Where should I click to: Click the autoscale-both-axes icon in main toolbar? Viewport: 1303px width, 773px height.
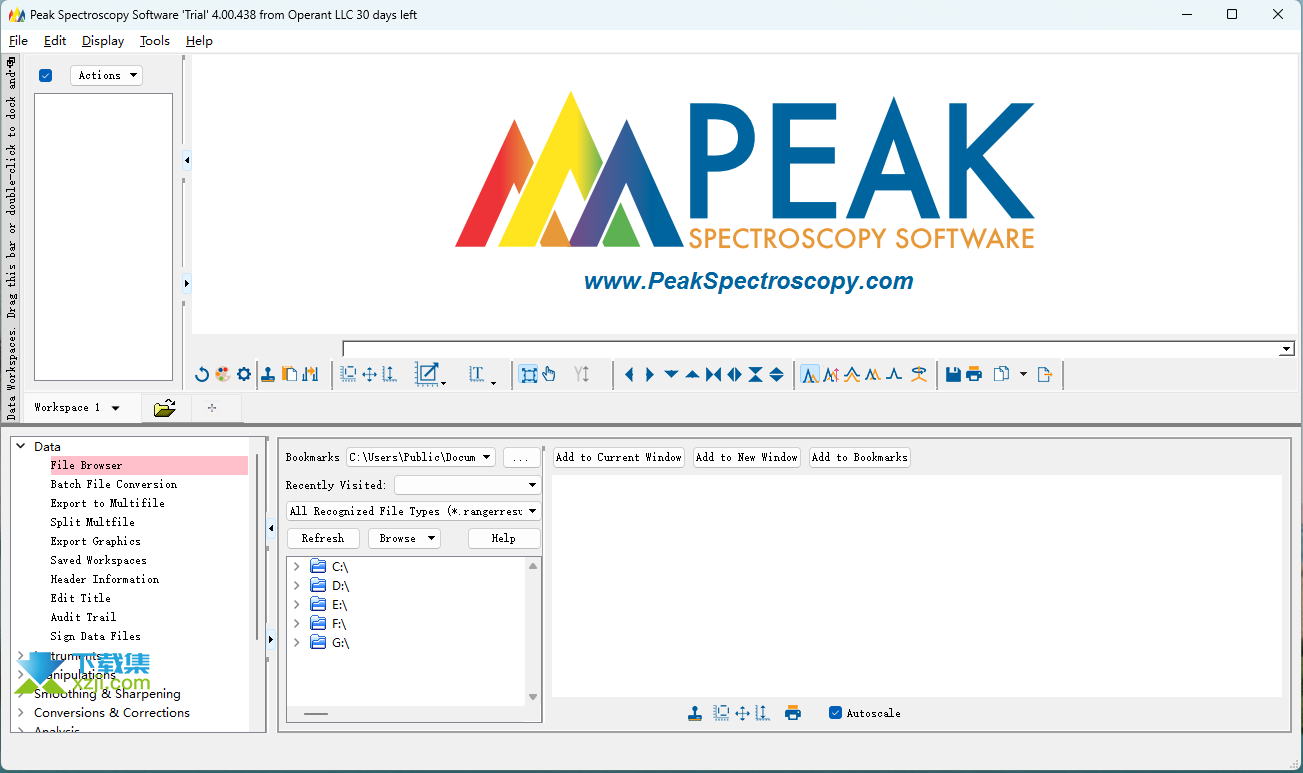[348, 374]
